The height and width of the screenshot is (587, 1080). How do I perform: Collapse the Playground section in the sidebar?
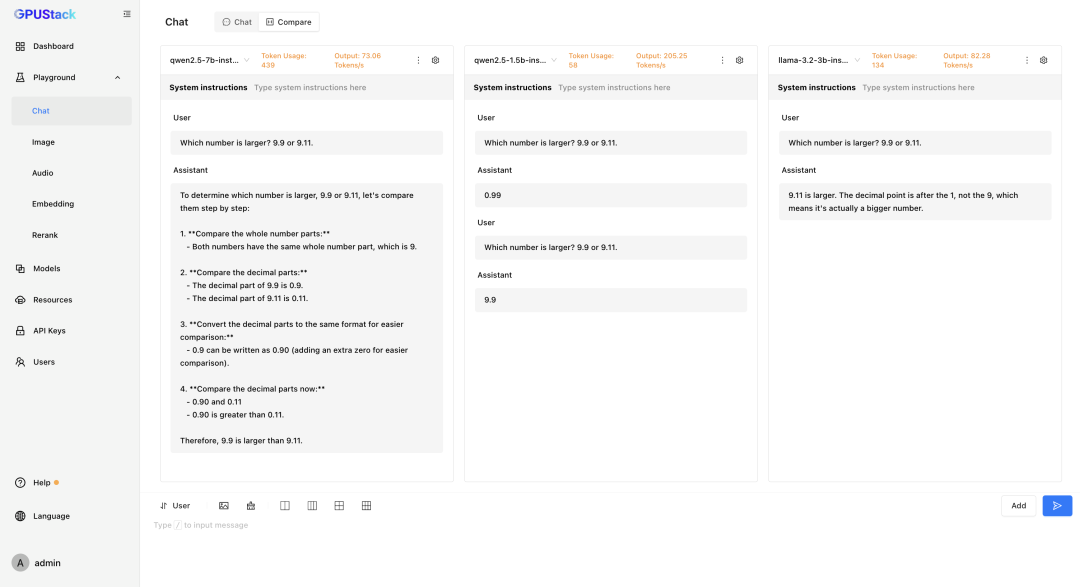(117, 77)
